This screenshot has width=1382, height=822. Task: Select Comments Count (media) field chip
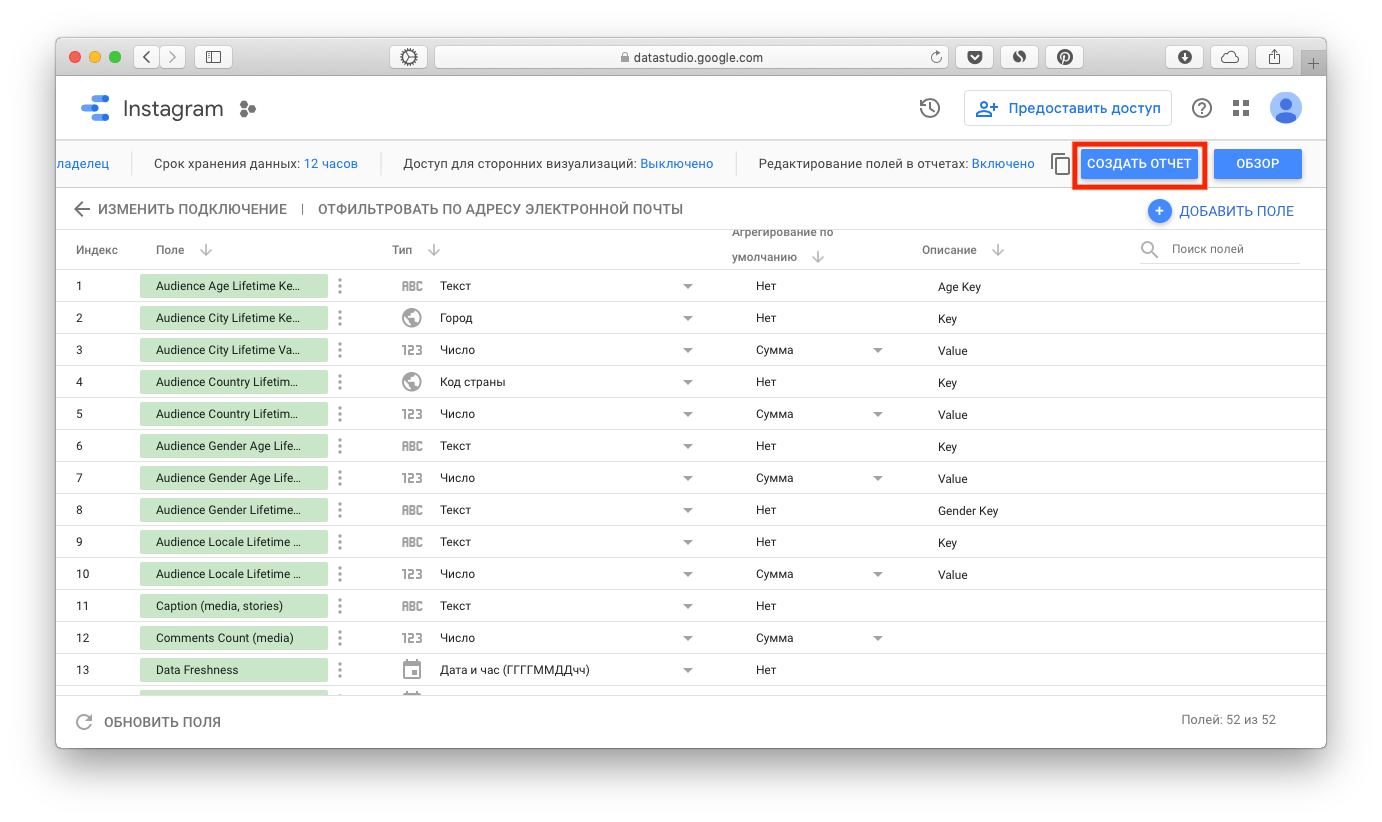234,638
